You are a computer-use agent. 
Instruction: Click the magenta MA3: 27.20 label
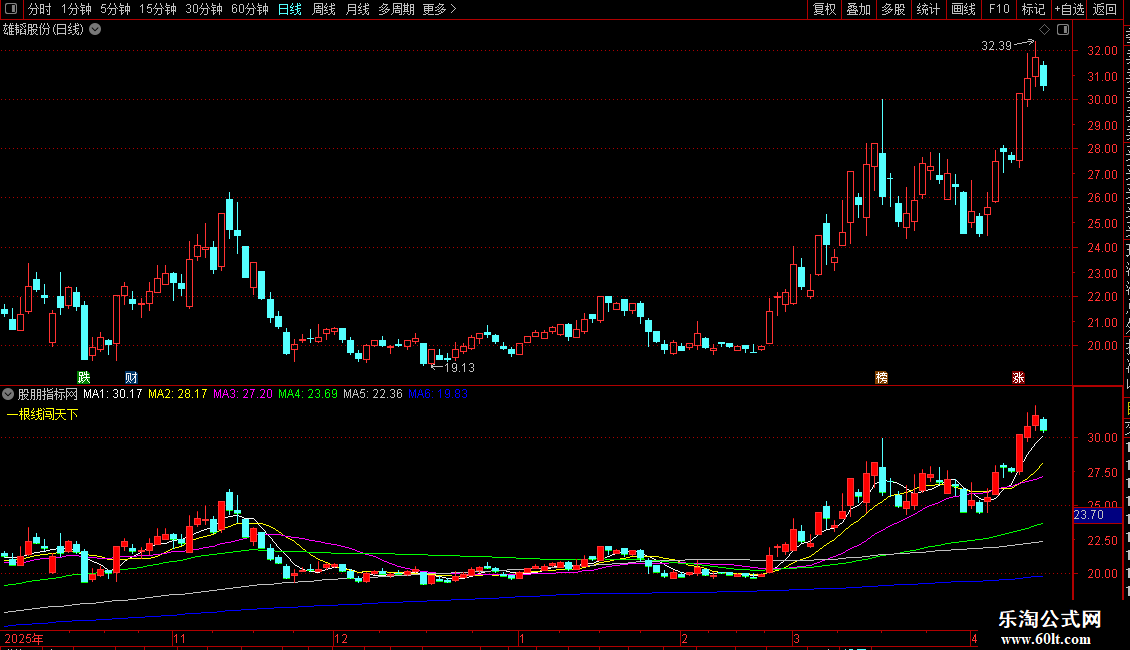(x=243, y=394)
